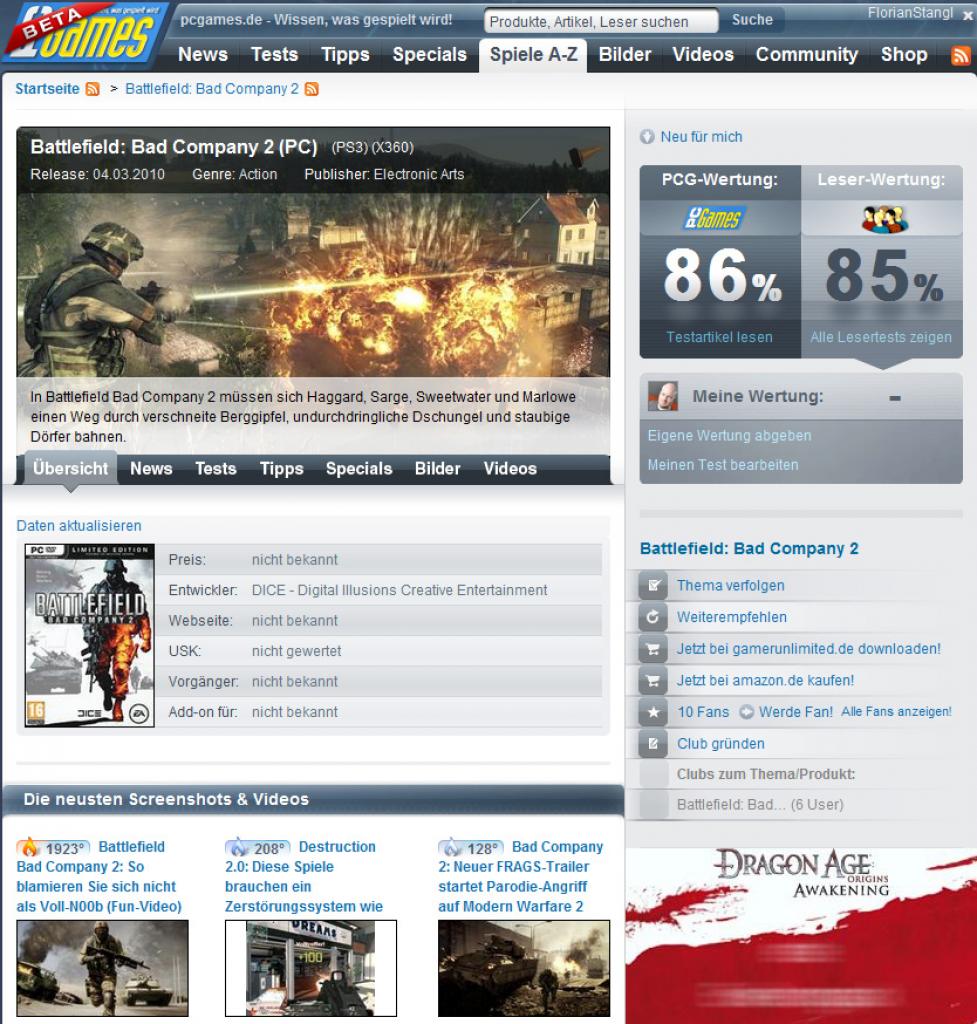The height and width of the screenshot is (1024, 977).
Task: Open Alle Lesertests zeigen link
Action: (x=881, y=338)
